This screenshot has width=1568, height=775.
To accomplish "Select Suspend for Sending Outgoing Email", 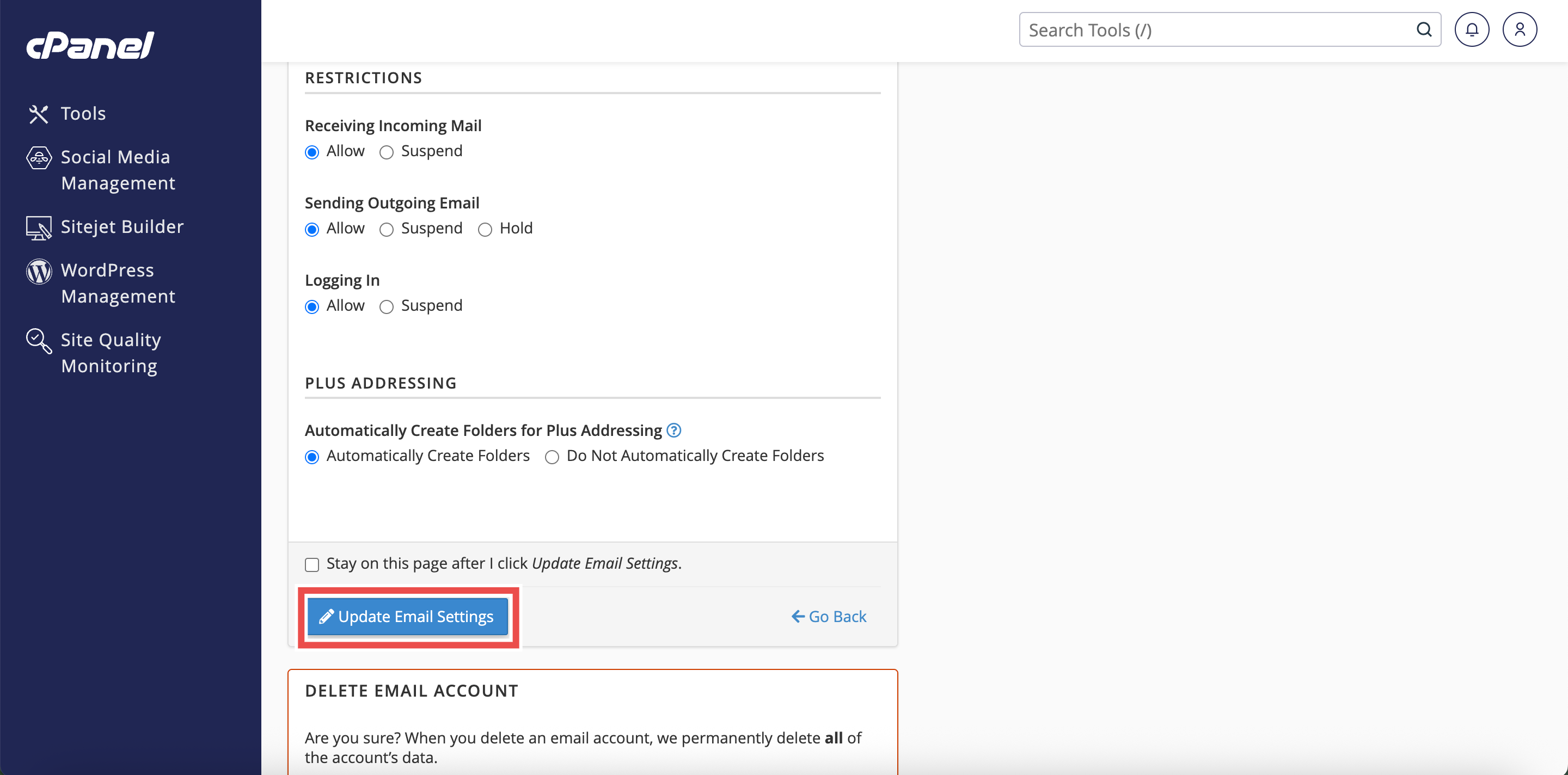I will (x=387, y=229).
